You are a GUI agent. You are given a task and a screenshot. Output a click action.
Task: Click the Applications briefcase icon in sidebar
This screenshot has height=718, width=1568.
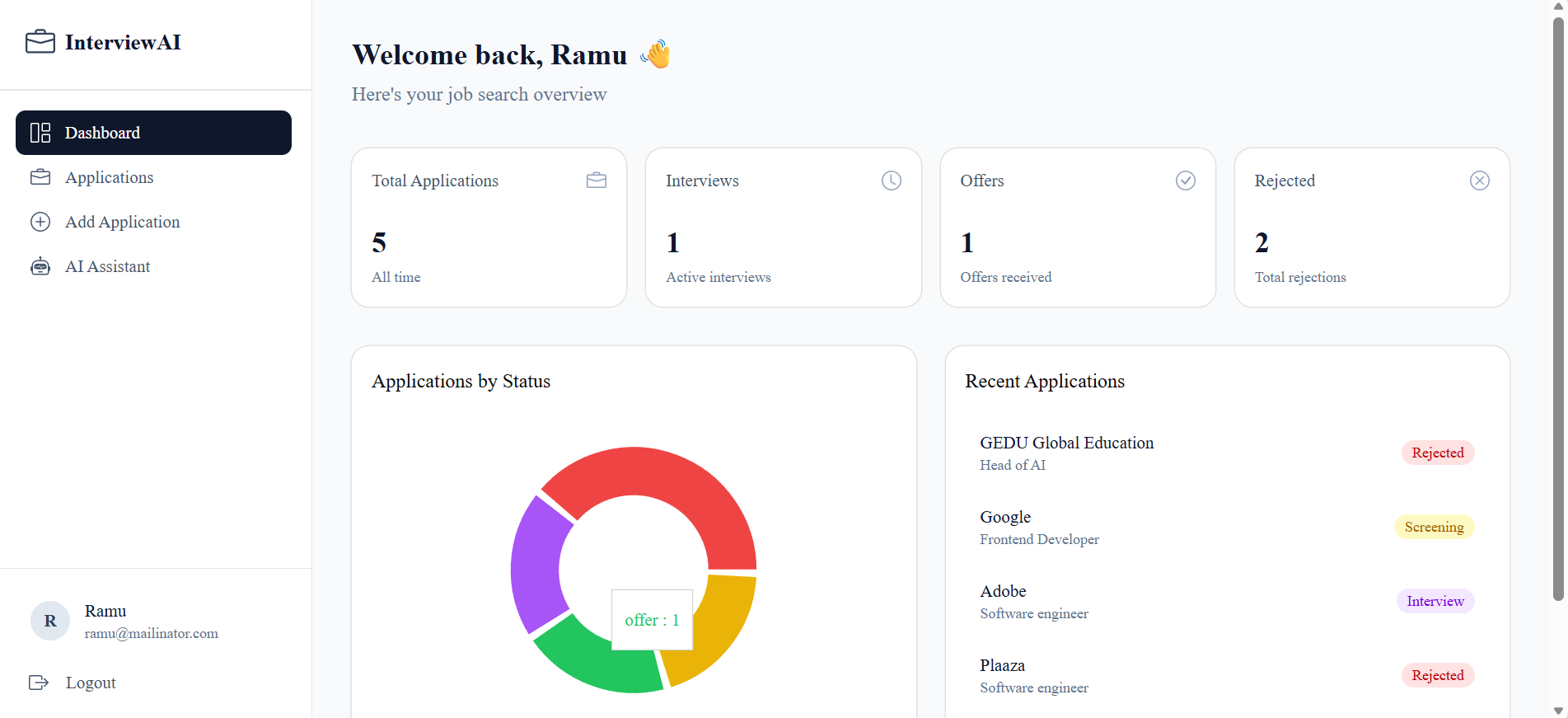(x=40, y=177)
